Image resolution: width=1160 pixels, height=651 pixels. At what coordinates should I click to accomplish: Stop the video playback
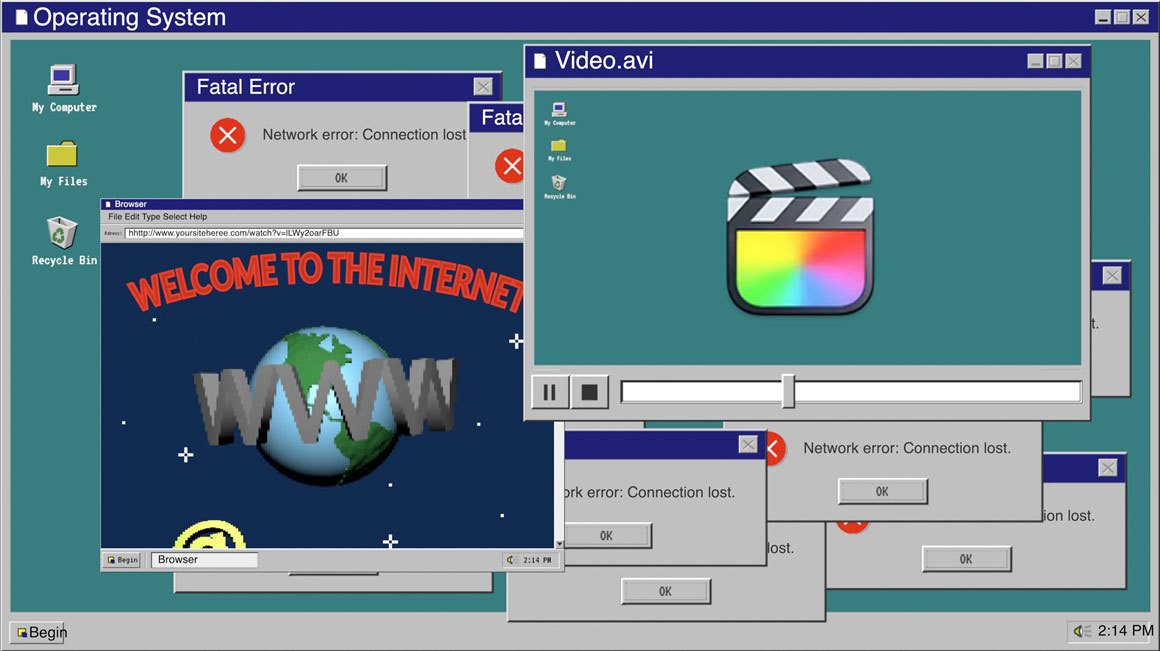589,392
